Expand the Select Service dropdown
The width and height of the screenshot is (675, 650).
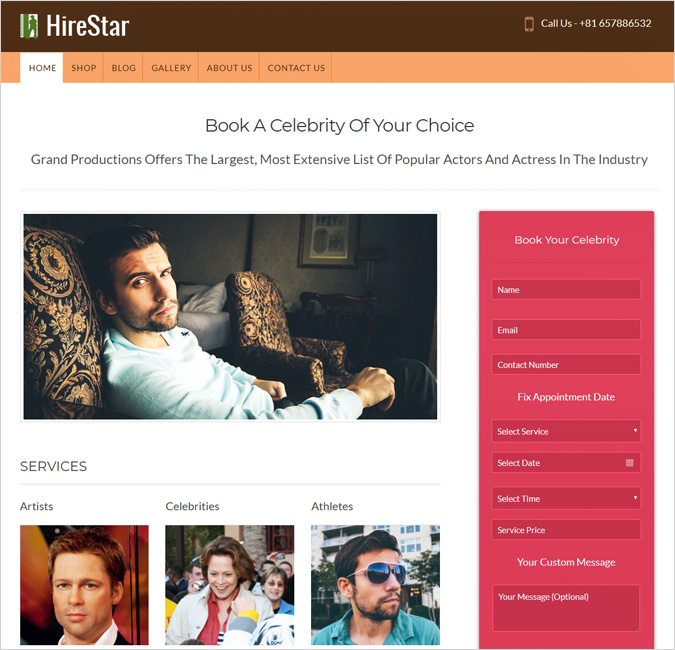(x=566, y=431)
